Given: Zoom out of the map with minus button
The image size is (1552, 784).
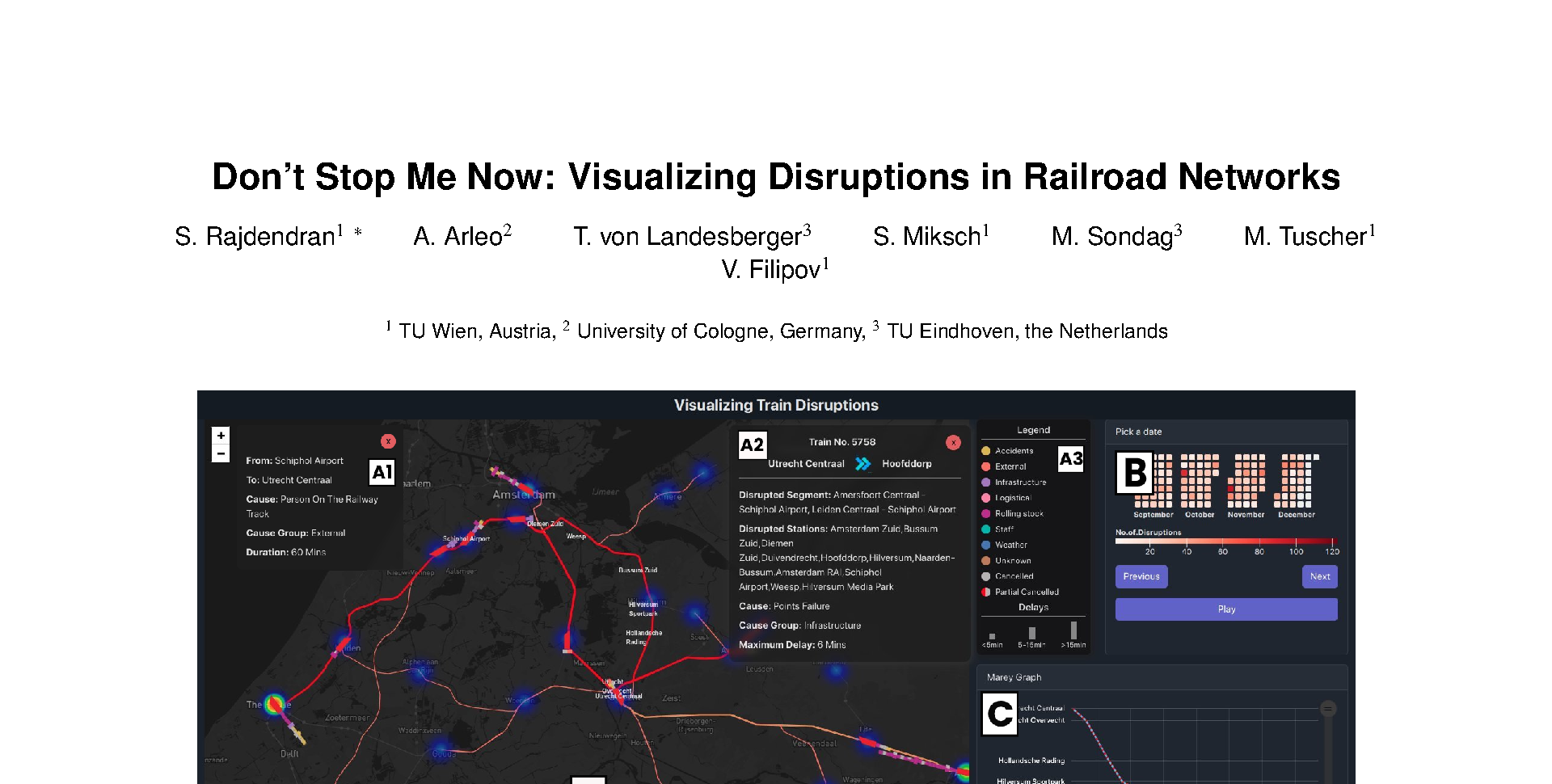Looking at the screenshot, I should point(221,453).
